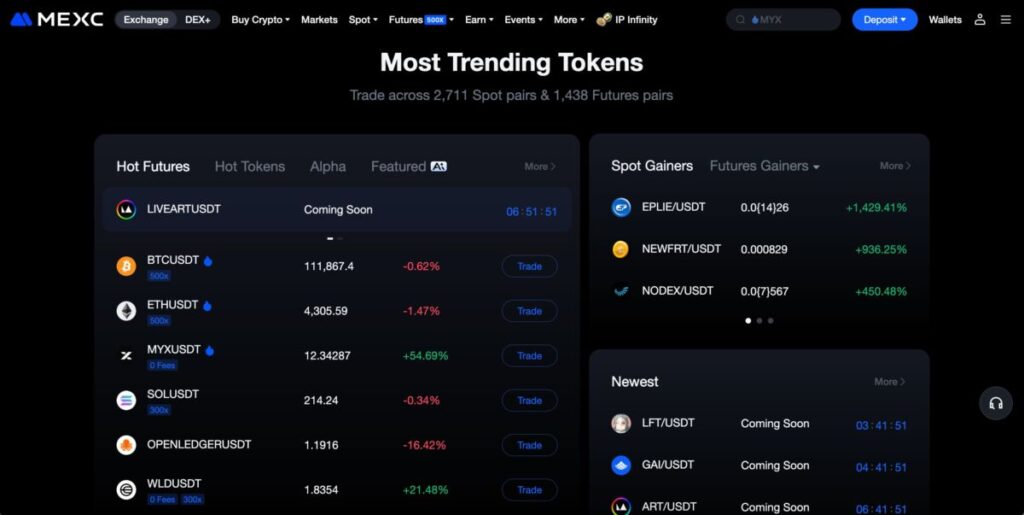
Task: Open the user profile account icon
Action: click(980, 20)
